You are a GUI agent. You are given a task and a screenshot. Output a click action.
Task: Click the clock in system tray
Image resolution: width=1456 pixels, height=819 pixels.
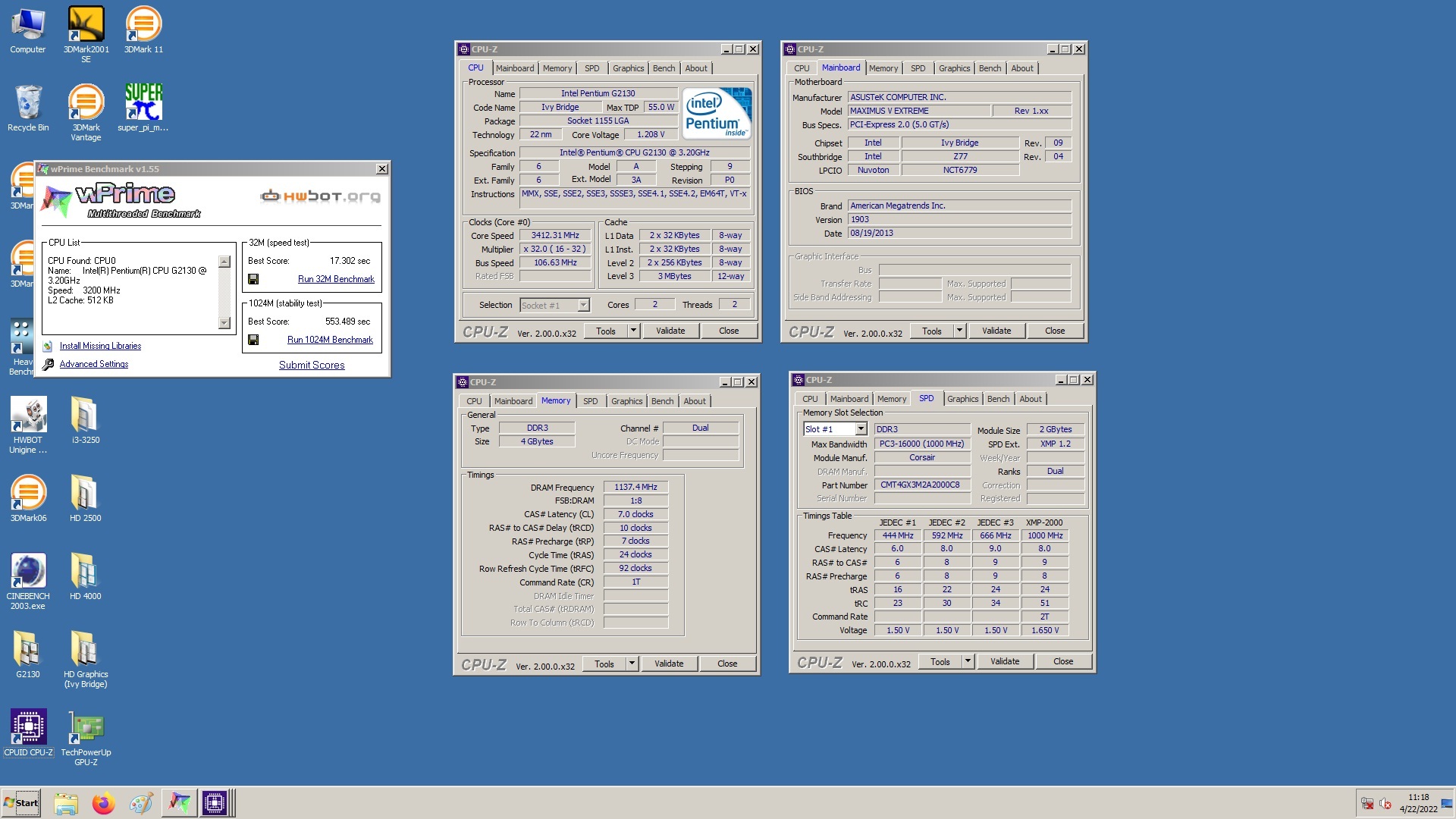click(1418, 803)
